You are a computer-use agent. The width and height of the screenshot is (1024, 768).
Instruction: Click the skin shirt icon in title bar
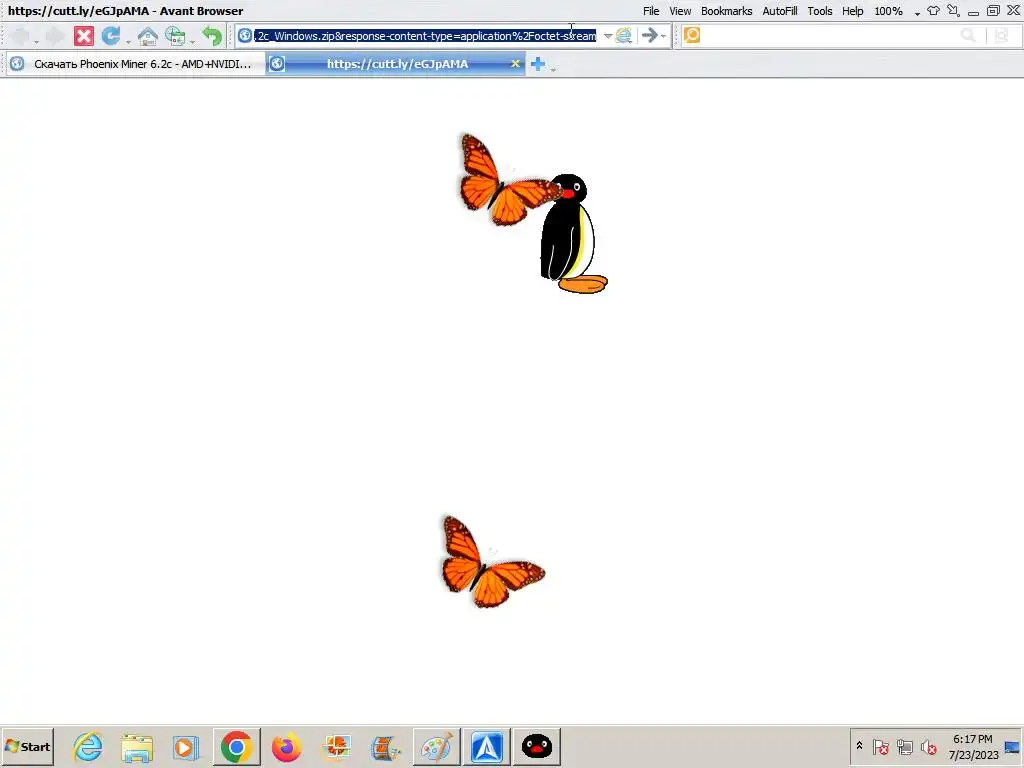click(x=934, y=10)
